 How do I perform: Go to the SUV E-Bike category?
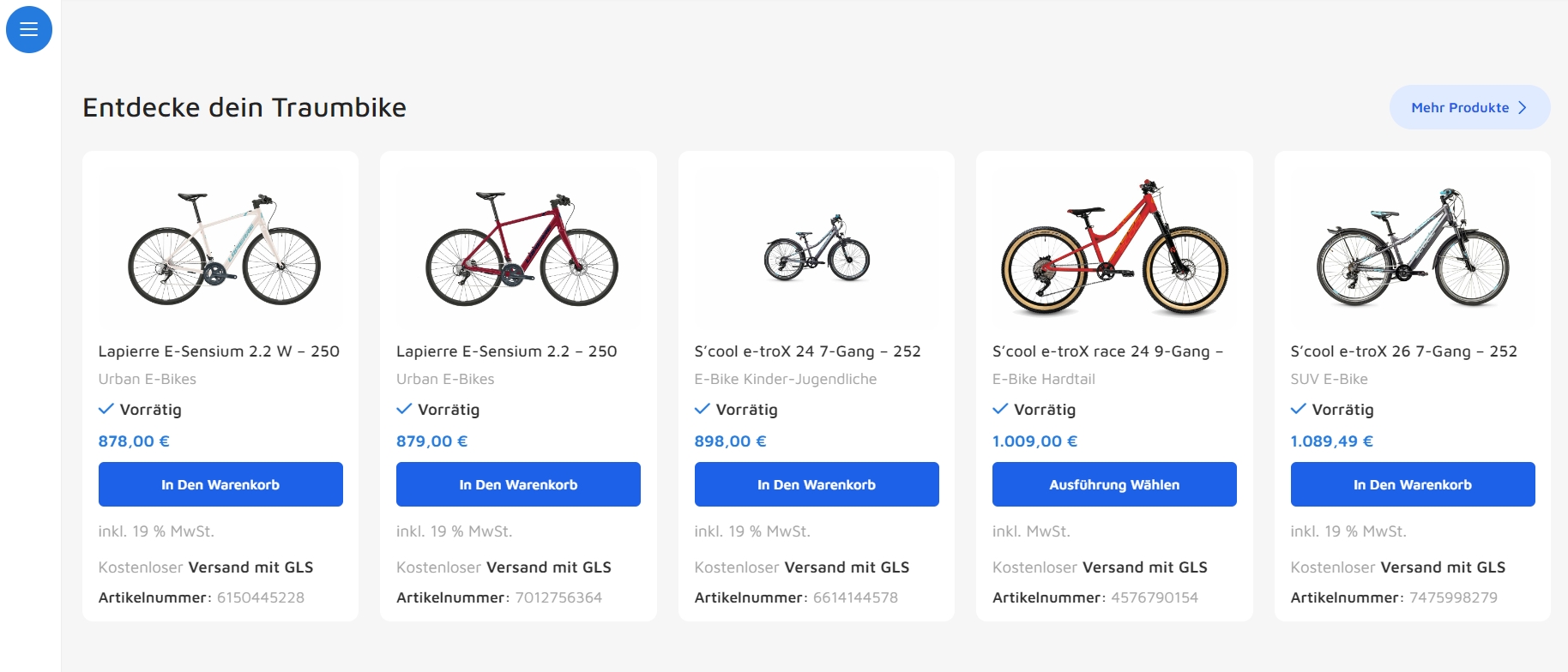(x=1329, y=379)
